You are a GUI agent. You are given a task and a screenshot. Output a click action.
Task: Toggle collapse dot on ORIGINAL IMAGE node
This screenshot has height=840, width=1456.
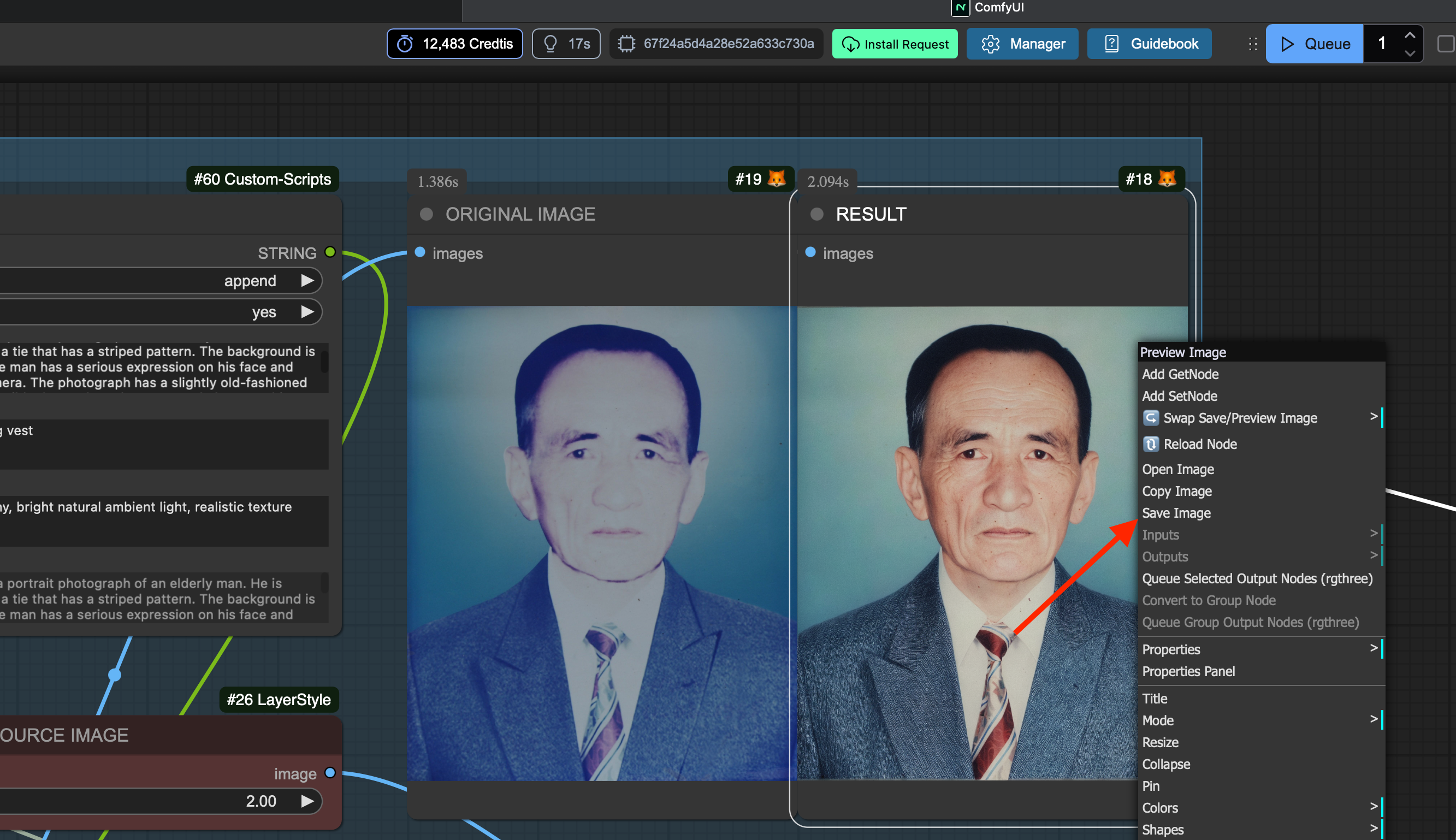(427, 215)
